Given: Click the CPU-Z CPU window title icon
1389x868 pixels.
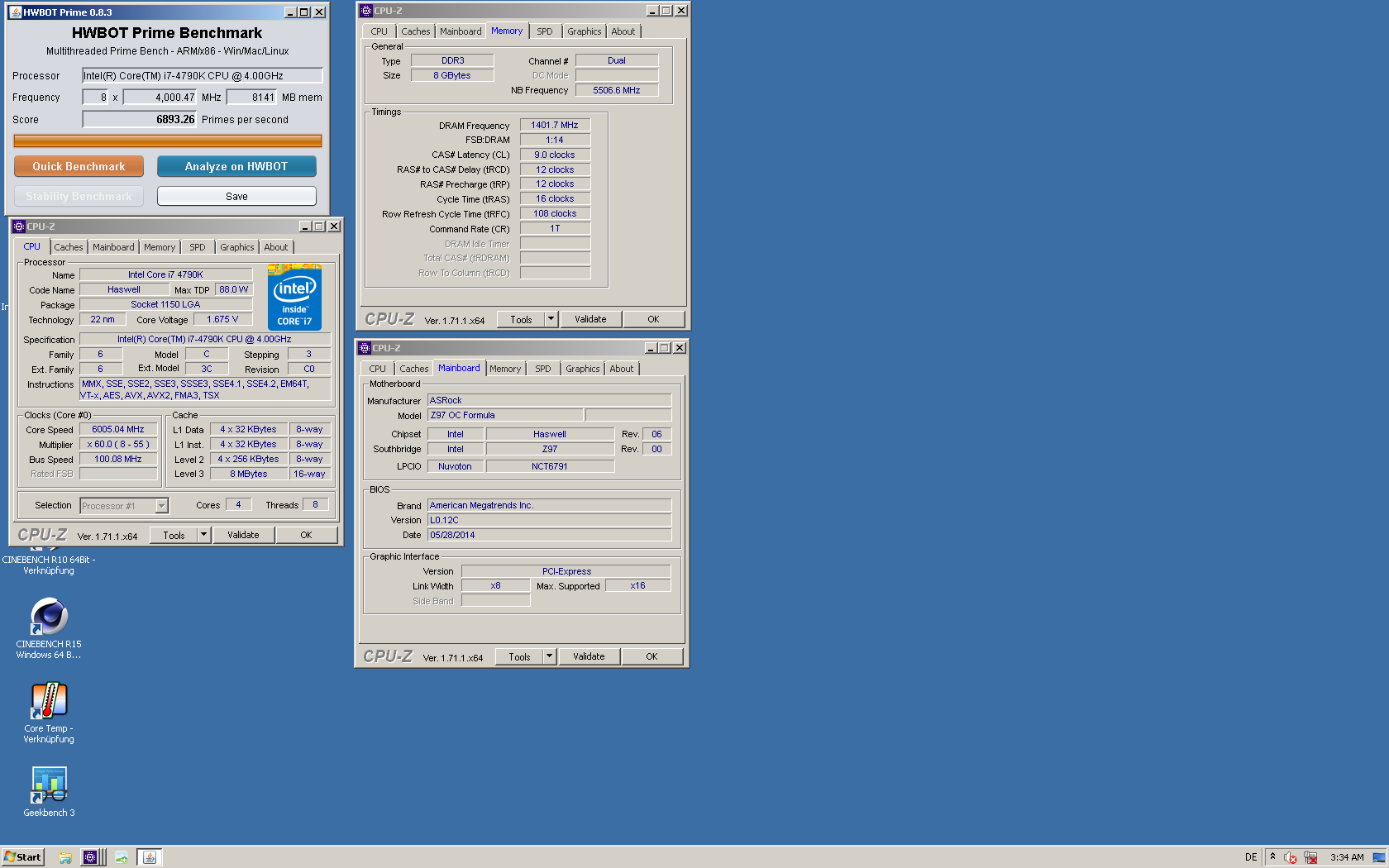Looking at the screenshot, I should (19, 227).
